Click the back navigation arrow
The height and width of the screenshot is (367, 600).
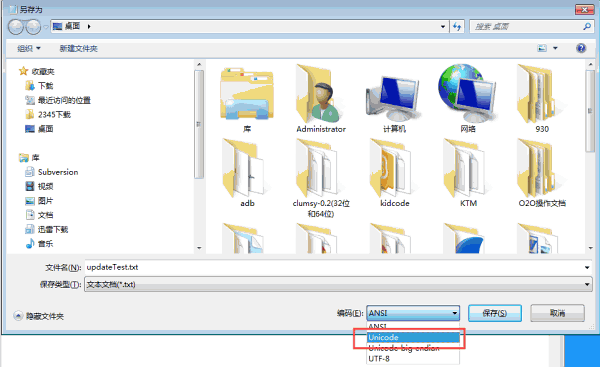[16, 27]
